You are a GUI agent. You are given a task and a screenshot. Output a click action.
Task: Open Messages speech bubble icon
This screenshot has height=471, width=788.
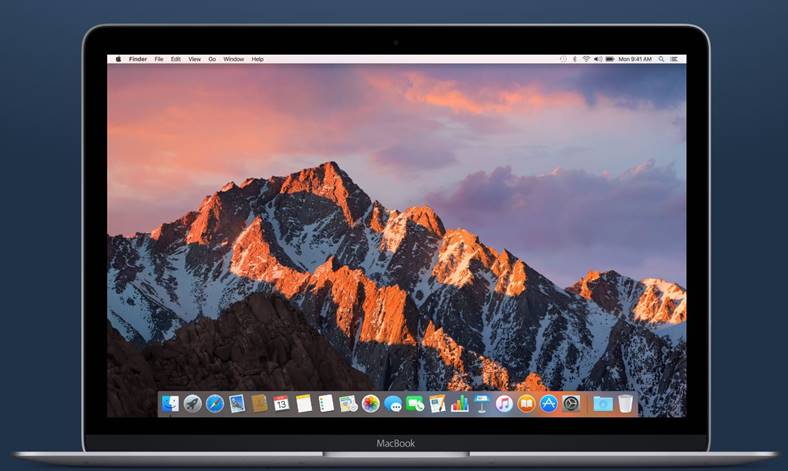point(392,404)
